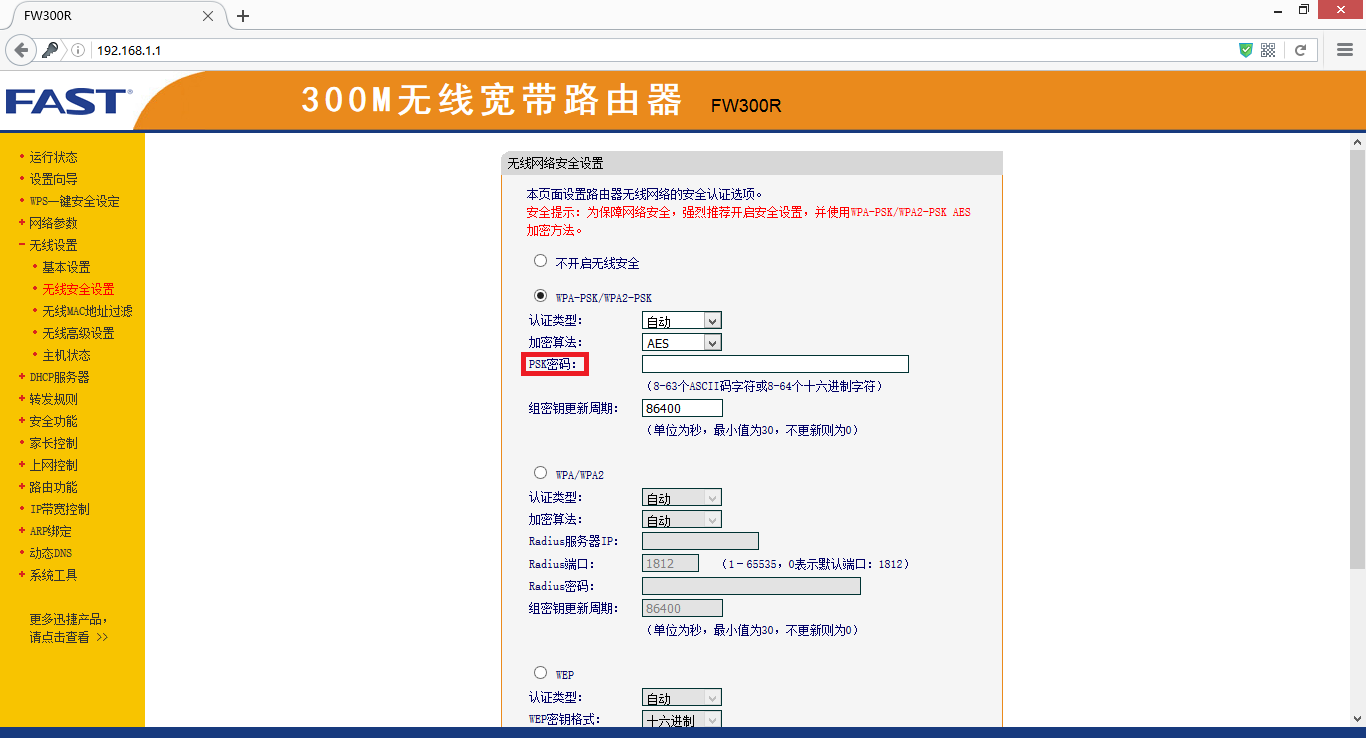Viewport: 1366px width, 738px height.
Task: Click WPA-PSK 组密钥更新周期 86400 field
Action: tap(682, 408)
